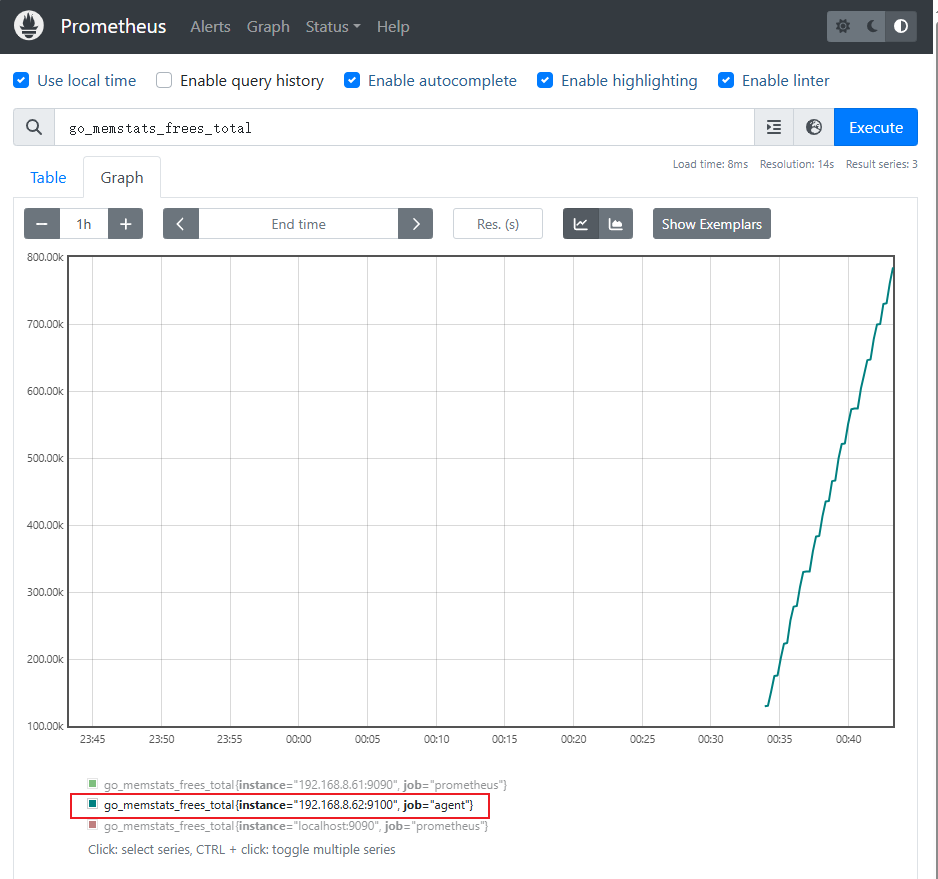
Task: Disable the Use local time checkbox
Action: pyautogui.click(x=21, y=80)
